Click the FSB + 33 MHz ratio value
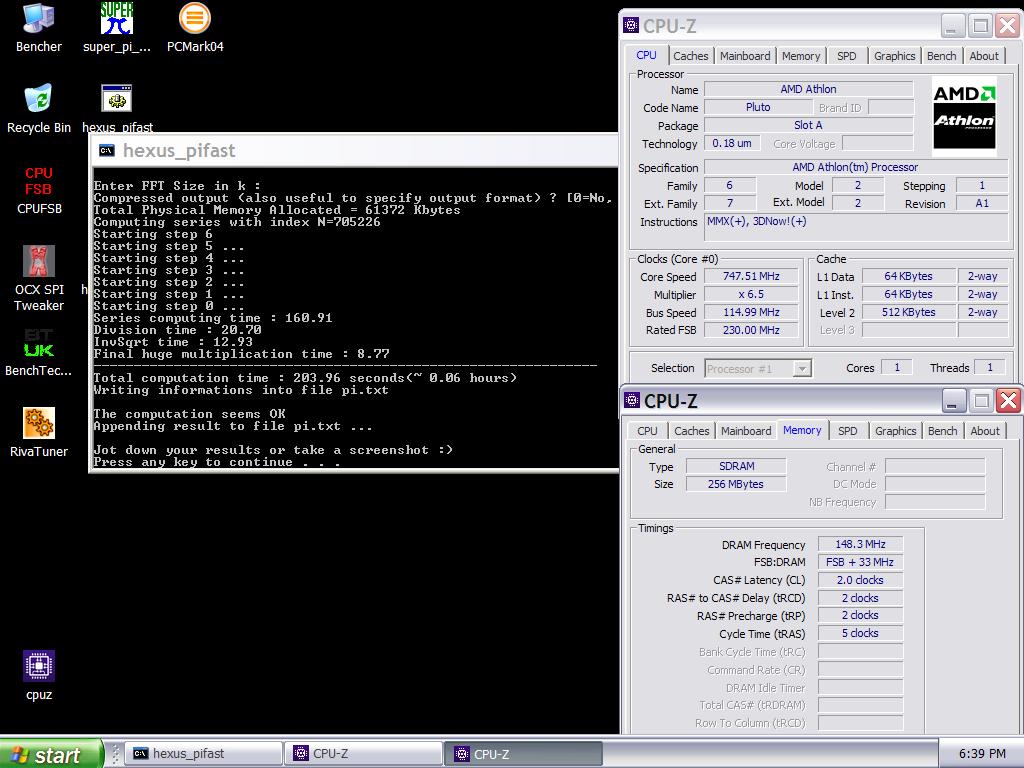 coord(860,562)
